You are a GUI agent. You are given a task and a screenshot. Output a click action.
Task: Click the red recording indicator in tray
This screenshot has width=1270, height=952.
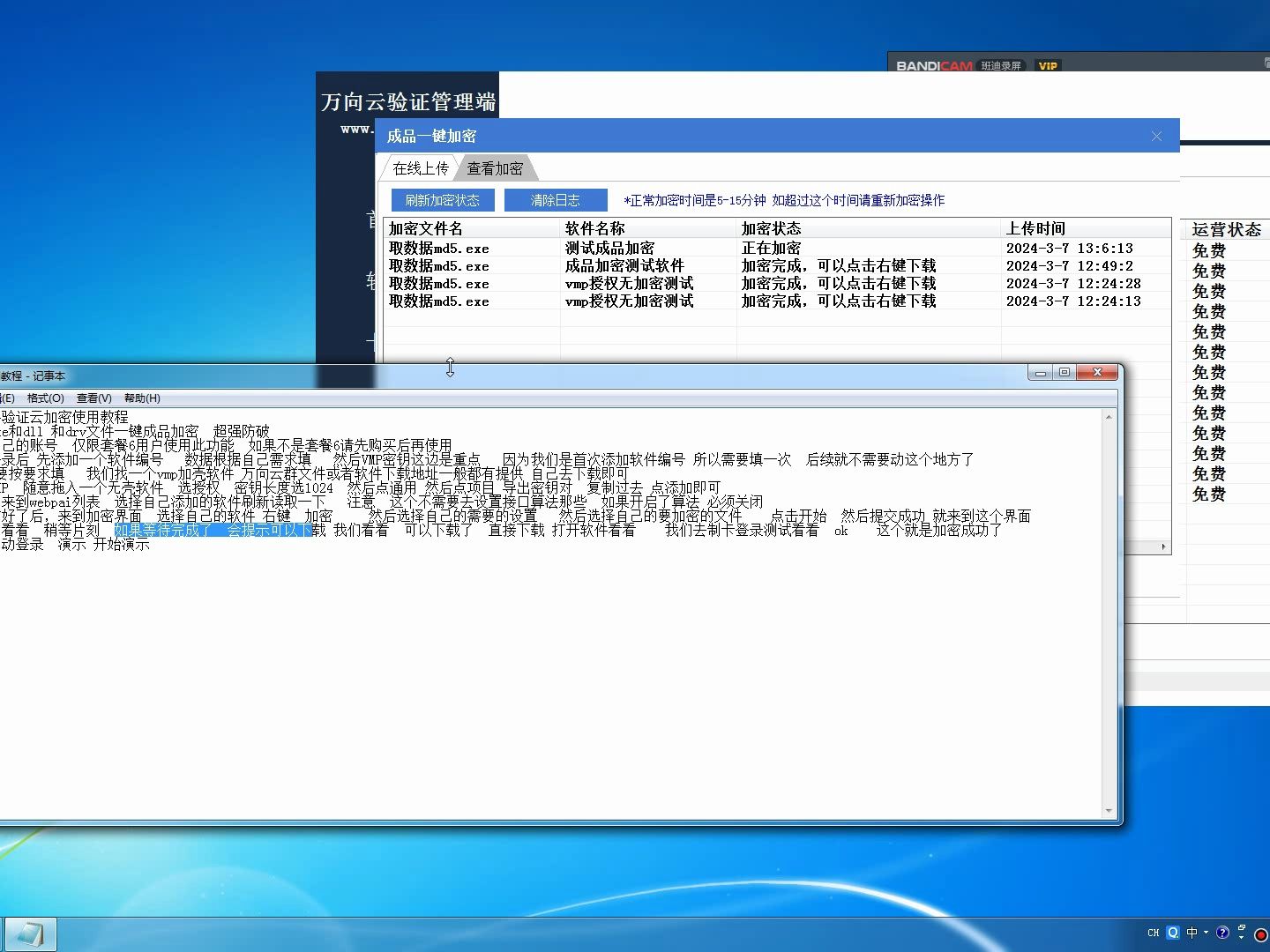(1261, 935)
